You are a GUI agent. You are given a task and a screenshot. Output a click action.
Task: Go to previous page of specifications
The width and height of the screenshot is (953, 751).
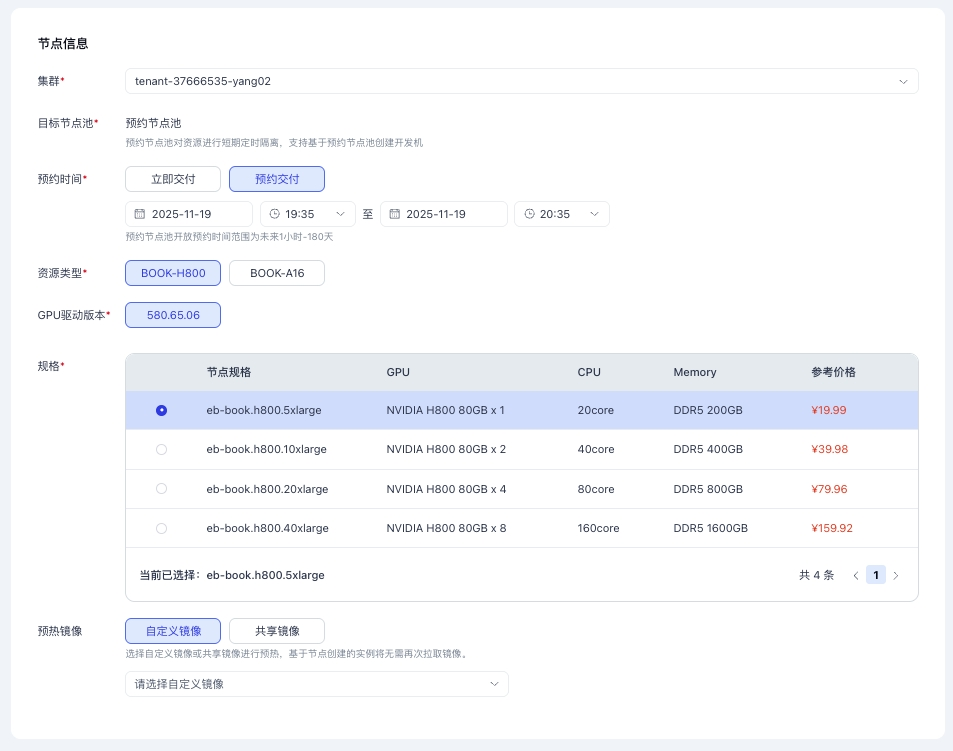(856, 576)
